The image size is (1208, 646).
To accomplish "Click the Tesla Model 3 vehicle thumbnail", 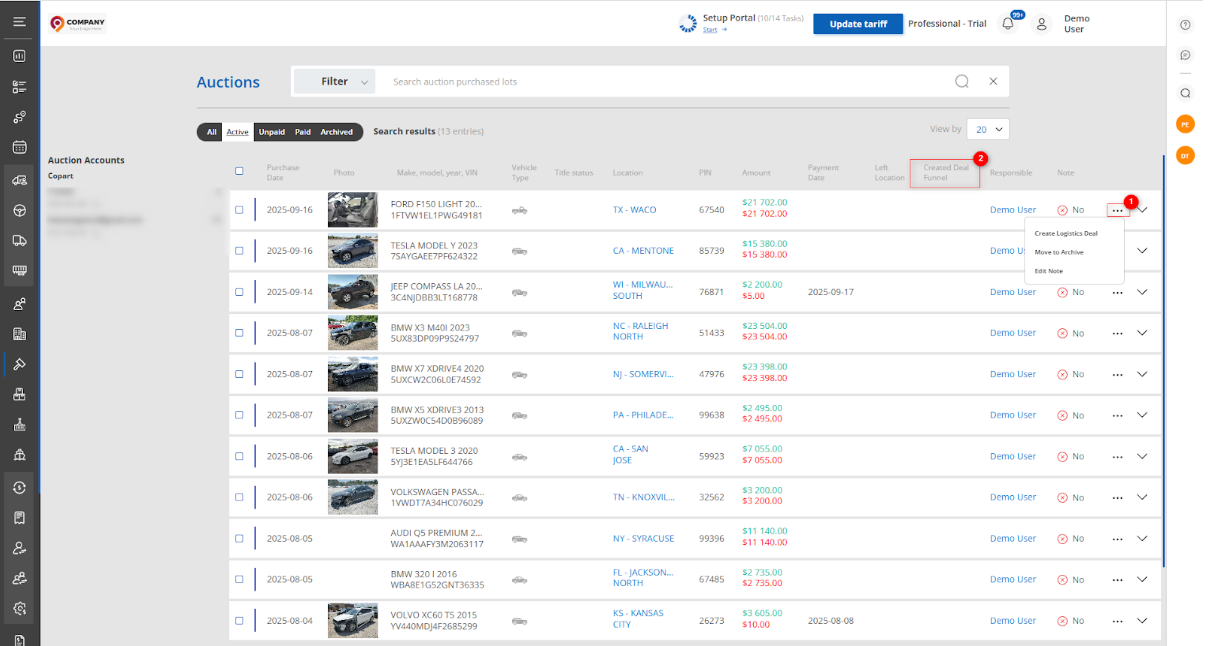I will 352,456.
